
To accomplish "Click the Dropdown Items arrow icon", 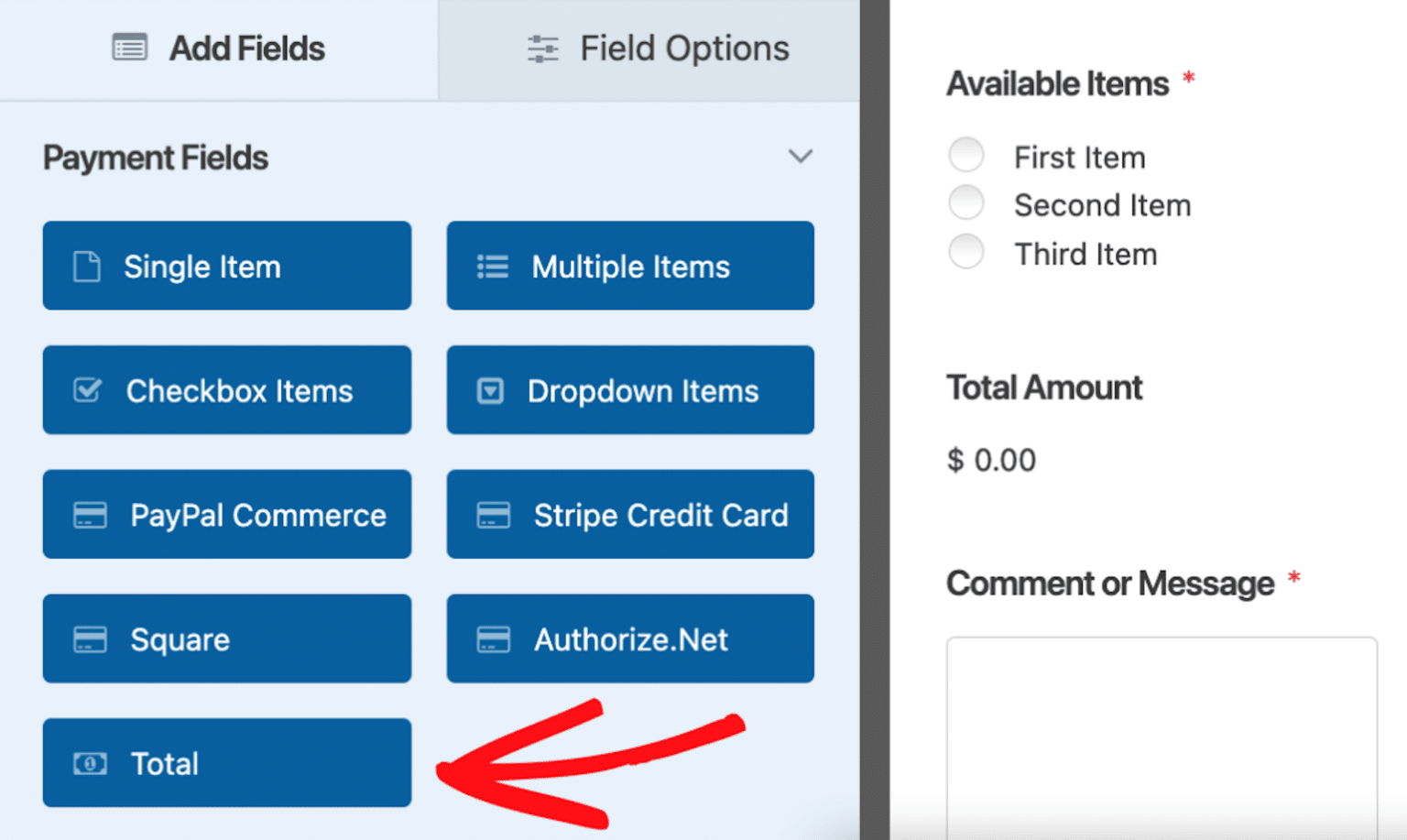I will tap(491, 390).
